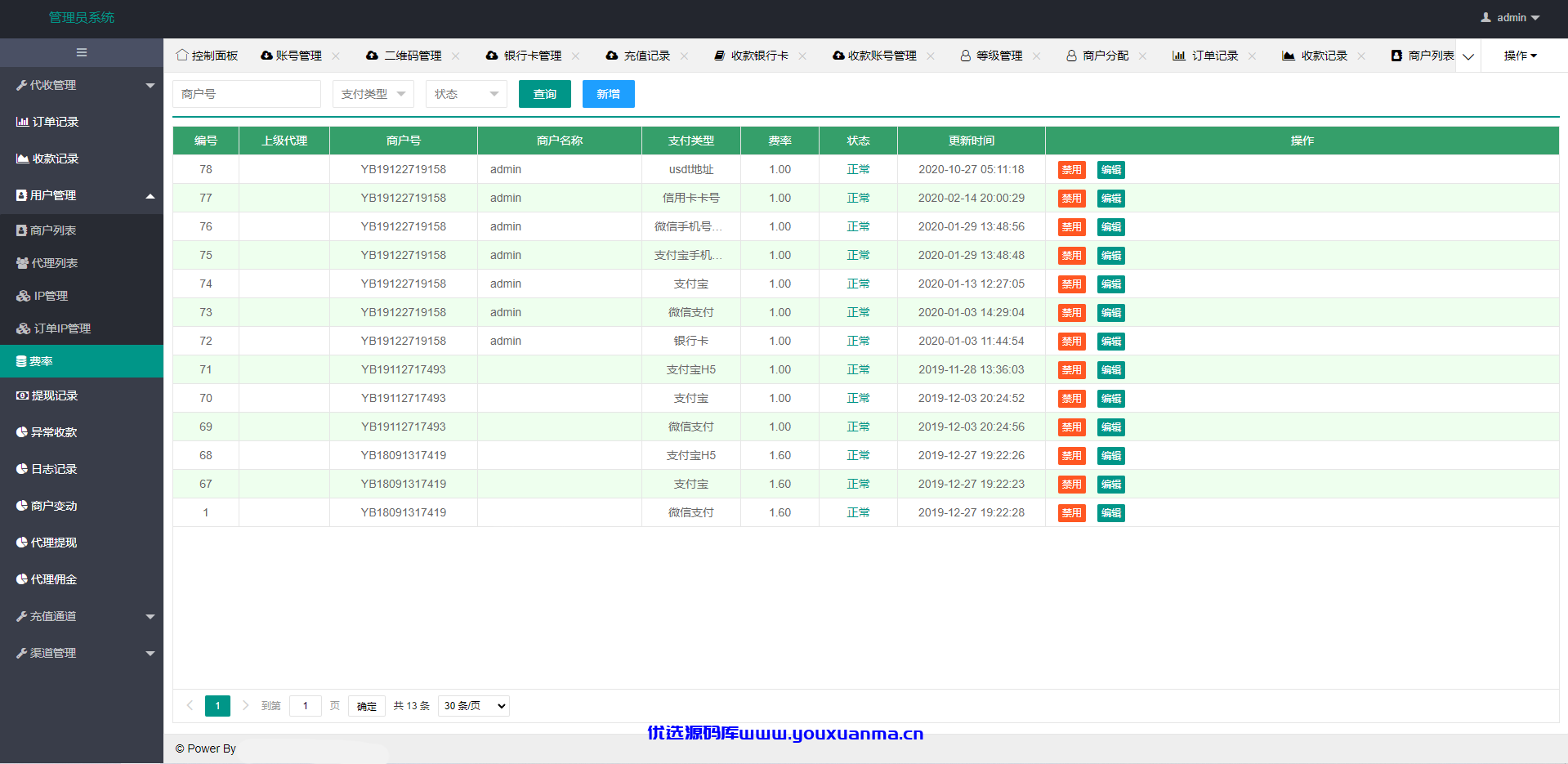Click the chart icon next to 订单记录 in sidebar
The width and height of the screenshot is (1568, 764).
tap(22, 122)
